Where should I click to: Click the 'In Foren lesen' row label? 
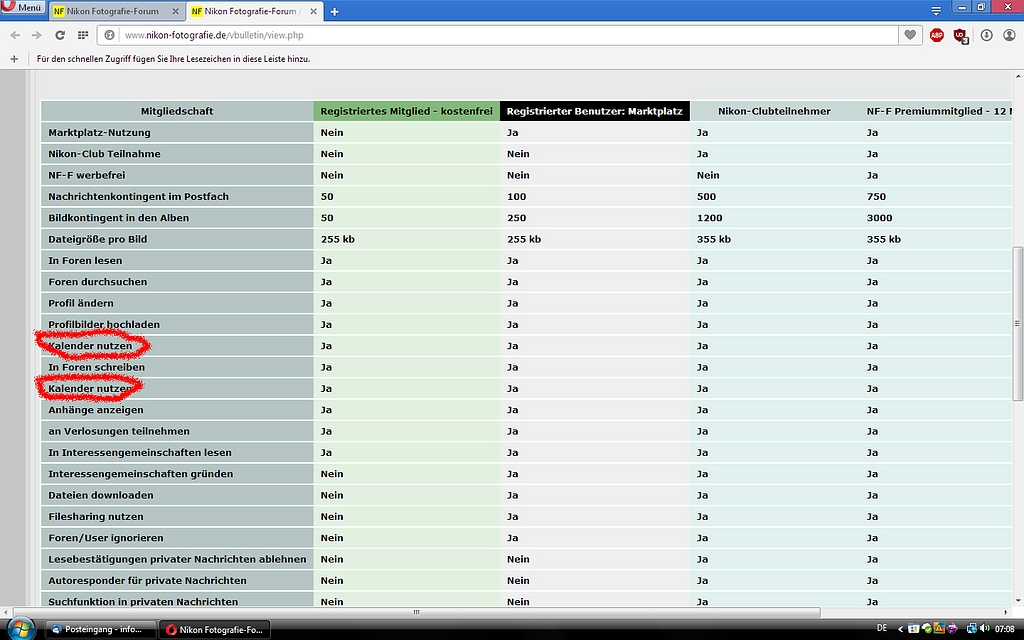[x=85, y=261]
